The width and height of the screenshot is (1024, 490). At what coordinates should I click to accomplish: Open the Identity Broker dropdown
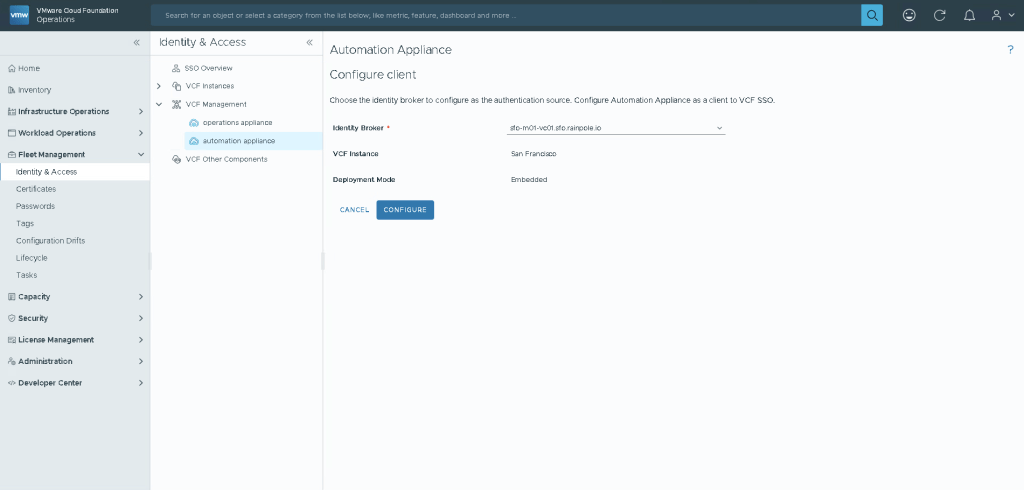[x=616, y=128]
